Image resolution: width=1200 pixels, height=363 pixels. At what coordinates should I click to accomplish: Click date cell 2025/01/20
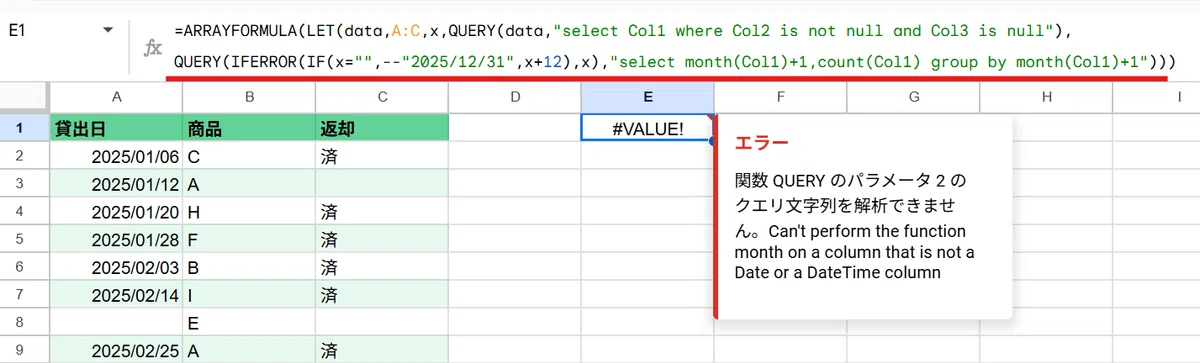[116, 212]
